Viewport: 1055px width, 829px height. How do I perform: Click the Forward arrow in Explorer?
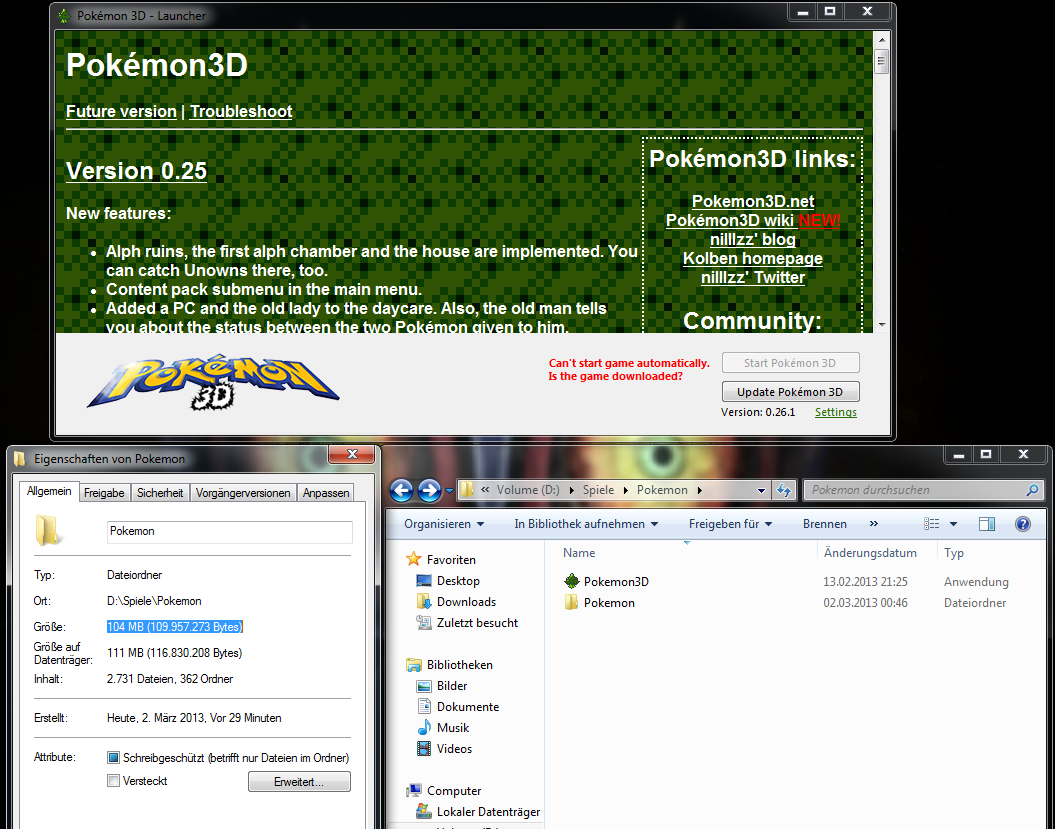point(429,491)
